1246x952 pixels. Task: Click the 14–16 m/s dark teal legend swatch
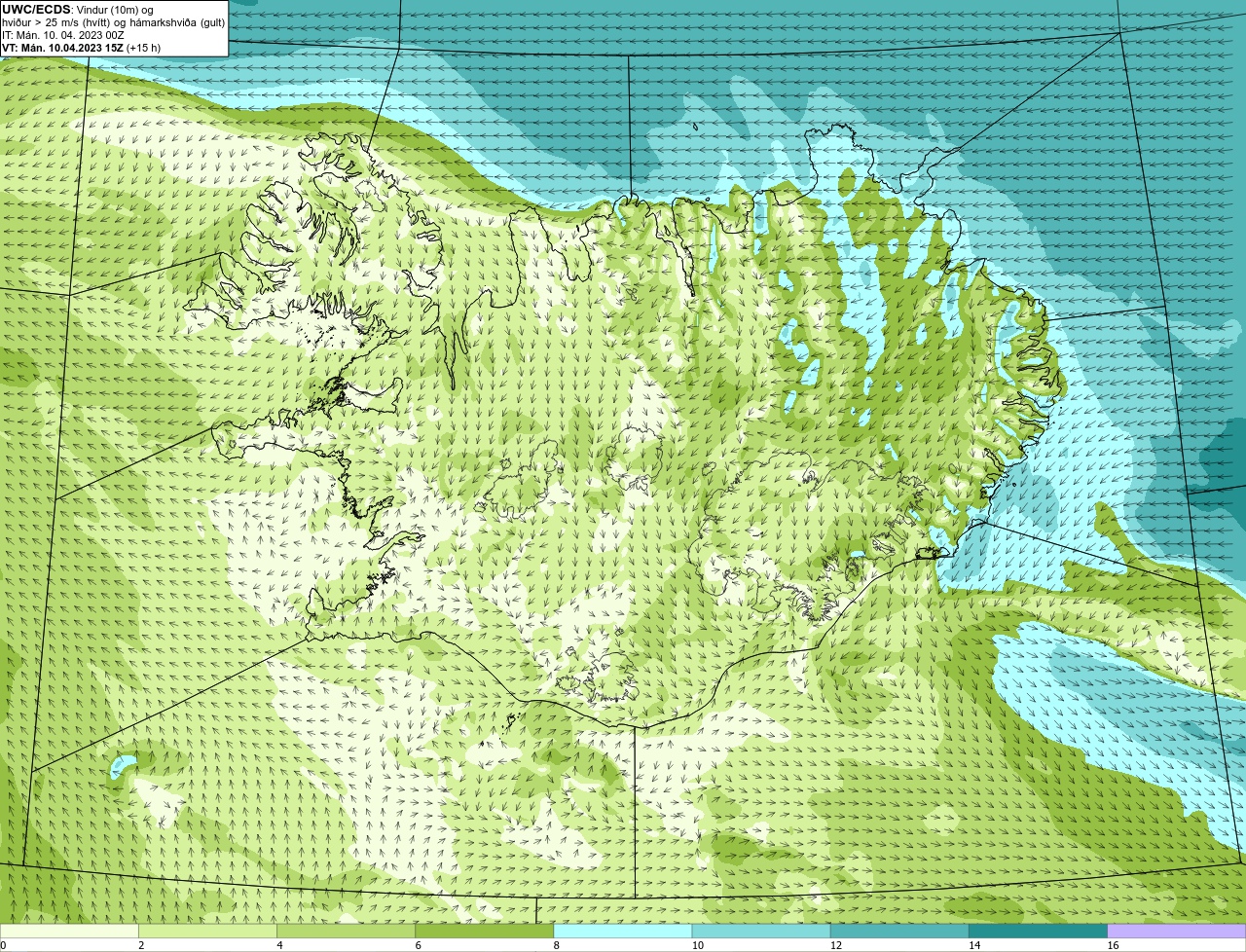click(x=1038, y=932)
